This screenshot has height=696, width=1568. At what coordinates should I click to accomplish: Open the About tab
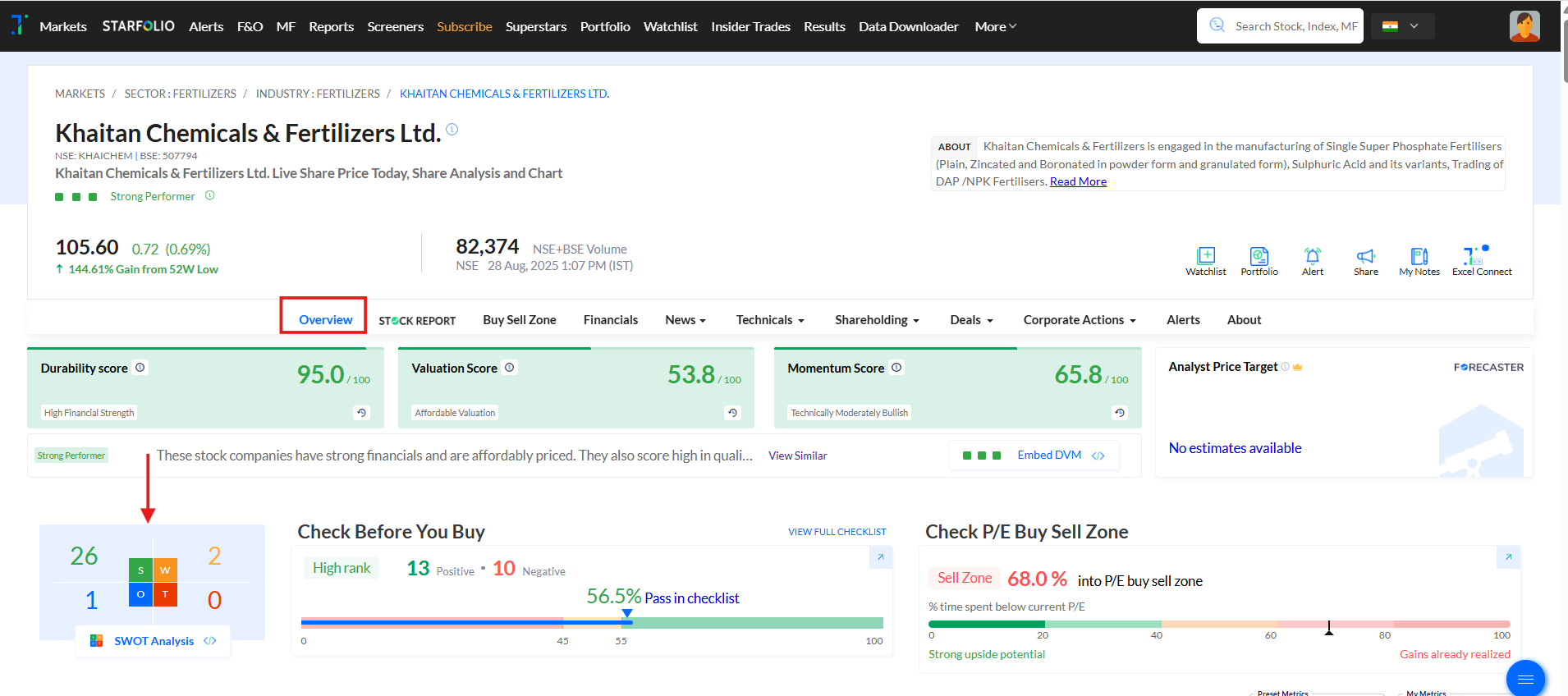pos(1244,320)
